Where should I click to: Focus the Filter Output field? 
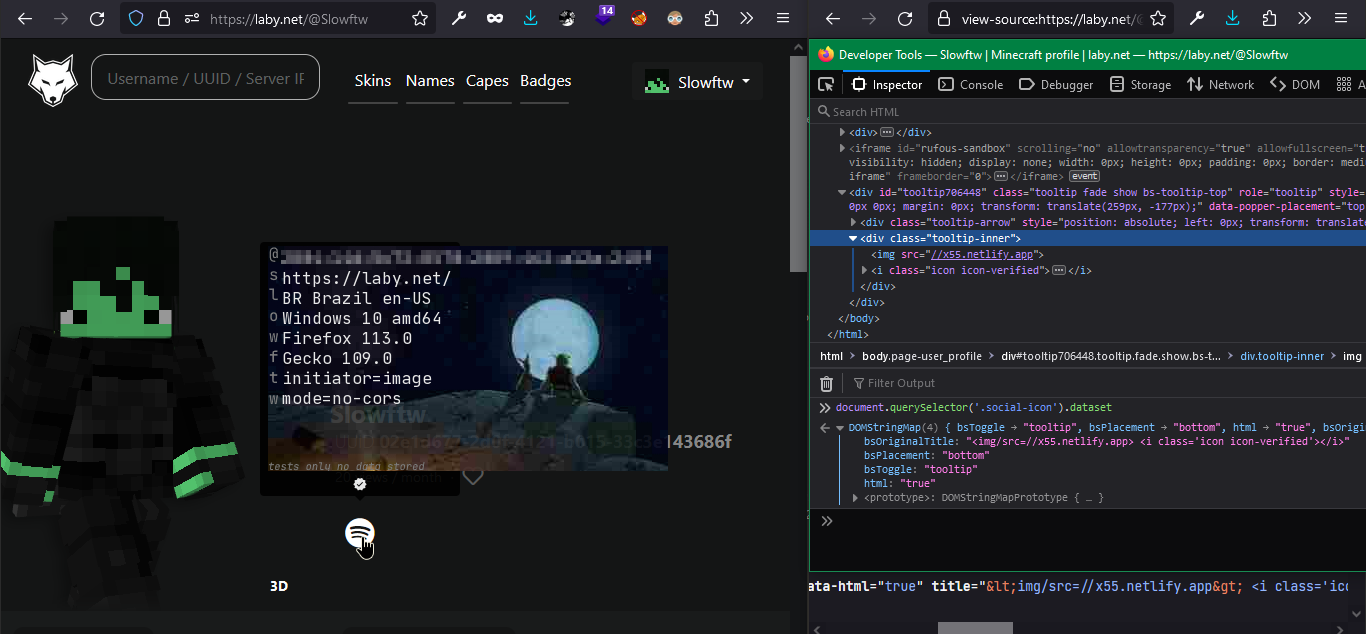pos(1105,383)
